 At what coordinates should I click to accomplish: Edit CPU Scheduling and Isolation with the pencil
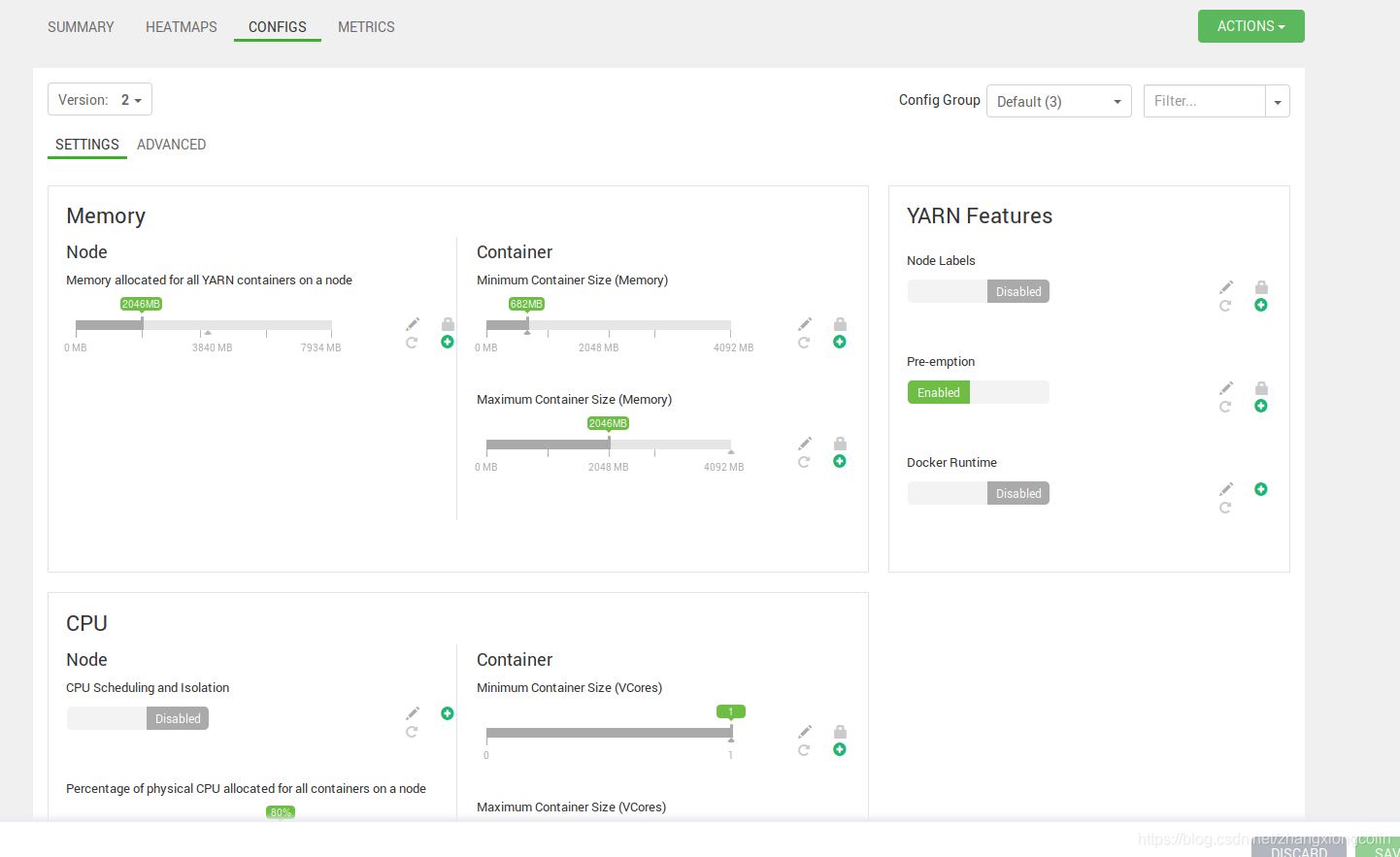coord(413,713)
